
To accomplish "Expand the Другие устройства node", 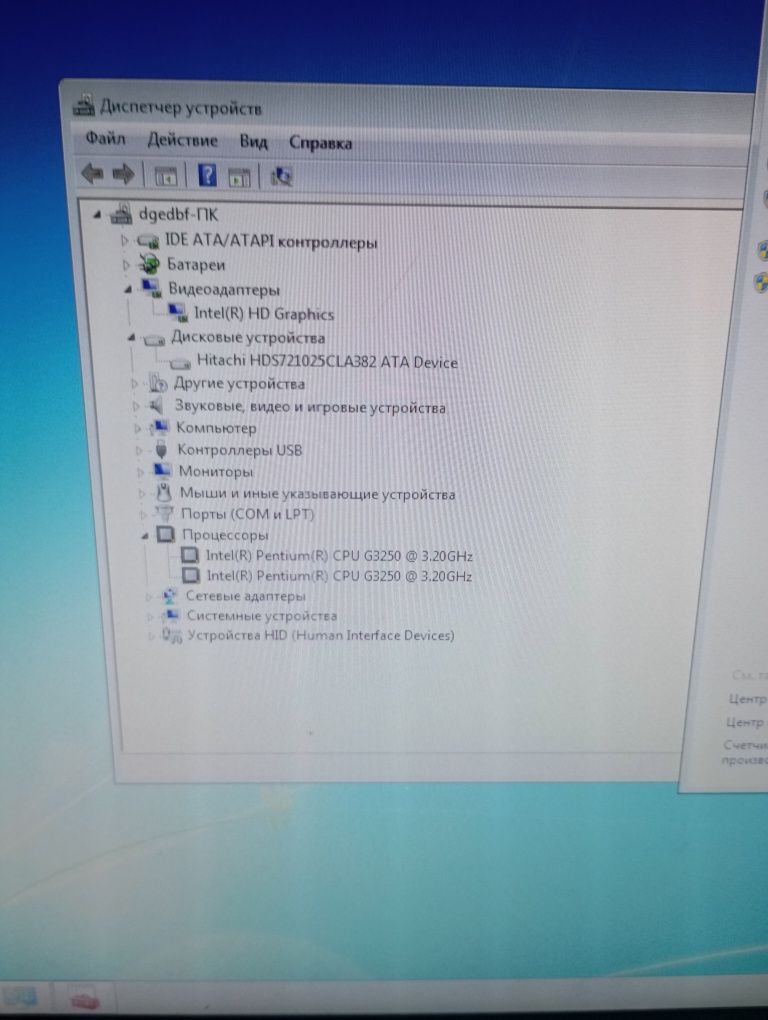I will coord(134,384).
